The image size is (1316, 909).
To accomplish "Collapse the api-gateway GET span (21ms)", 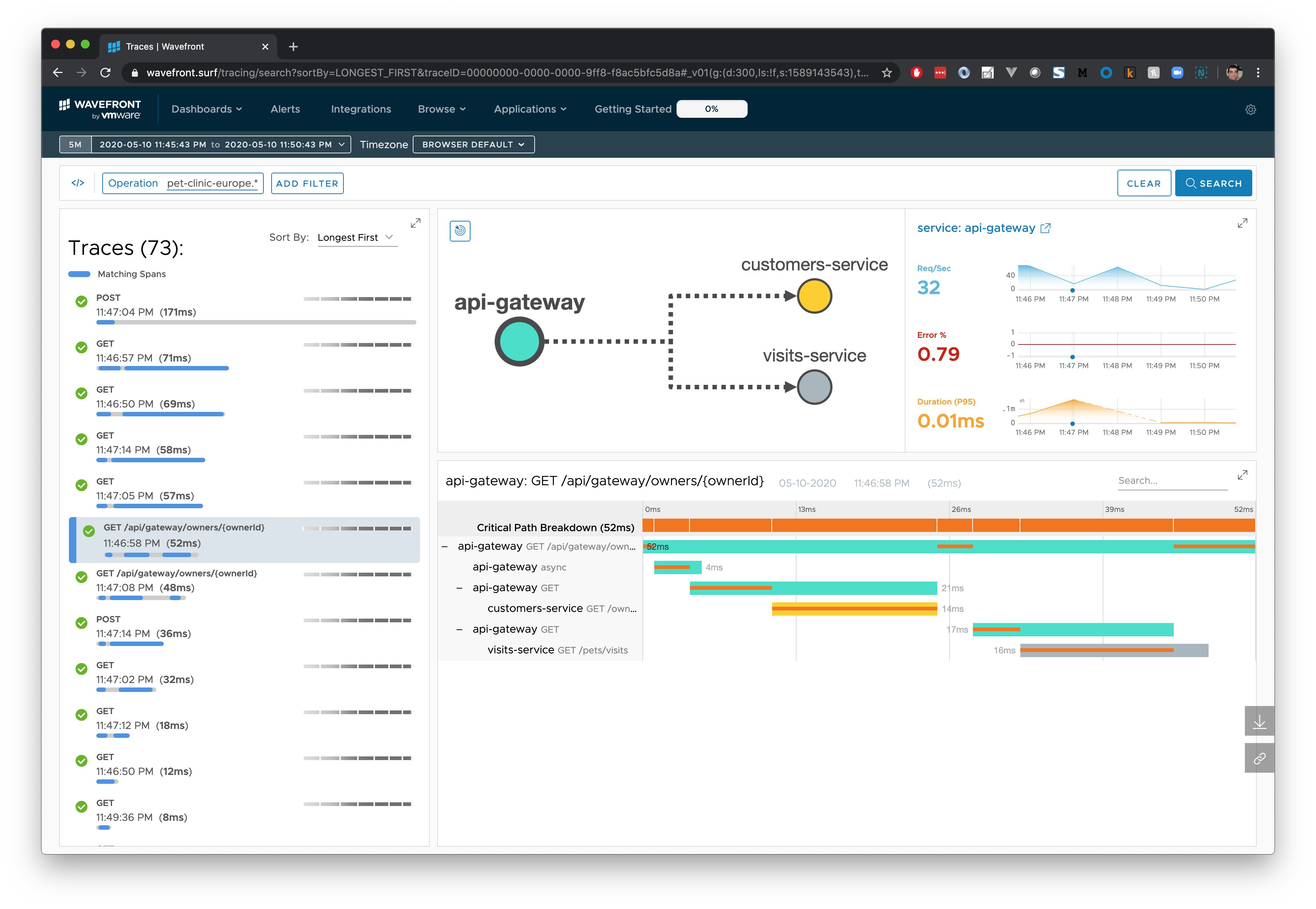I will [459, 588].
